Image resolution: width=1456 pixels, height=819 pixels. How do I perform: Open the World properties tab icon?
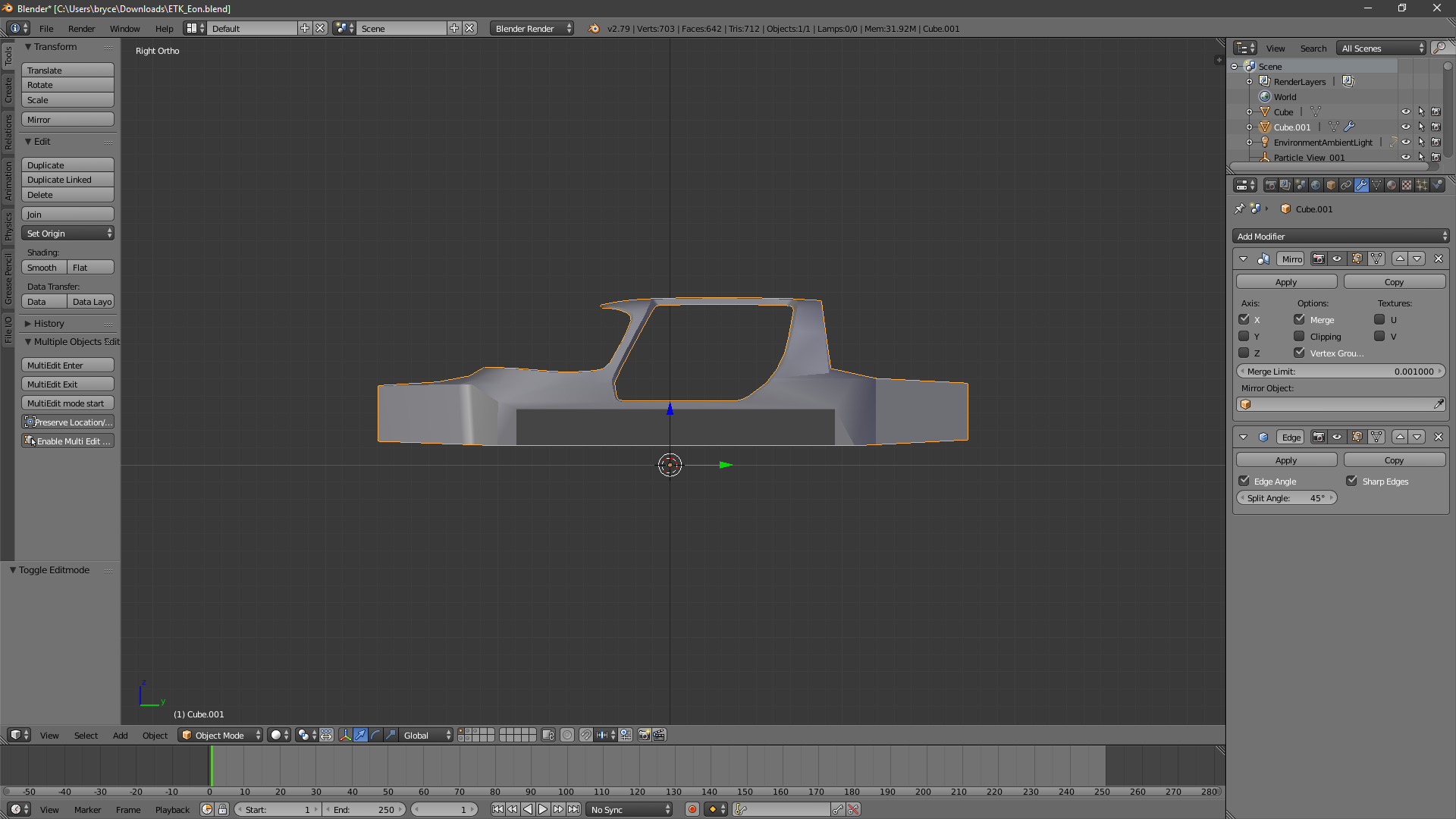1316,185
